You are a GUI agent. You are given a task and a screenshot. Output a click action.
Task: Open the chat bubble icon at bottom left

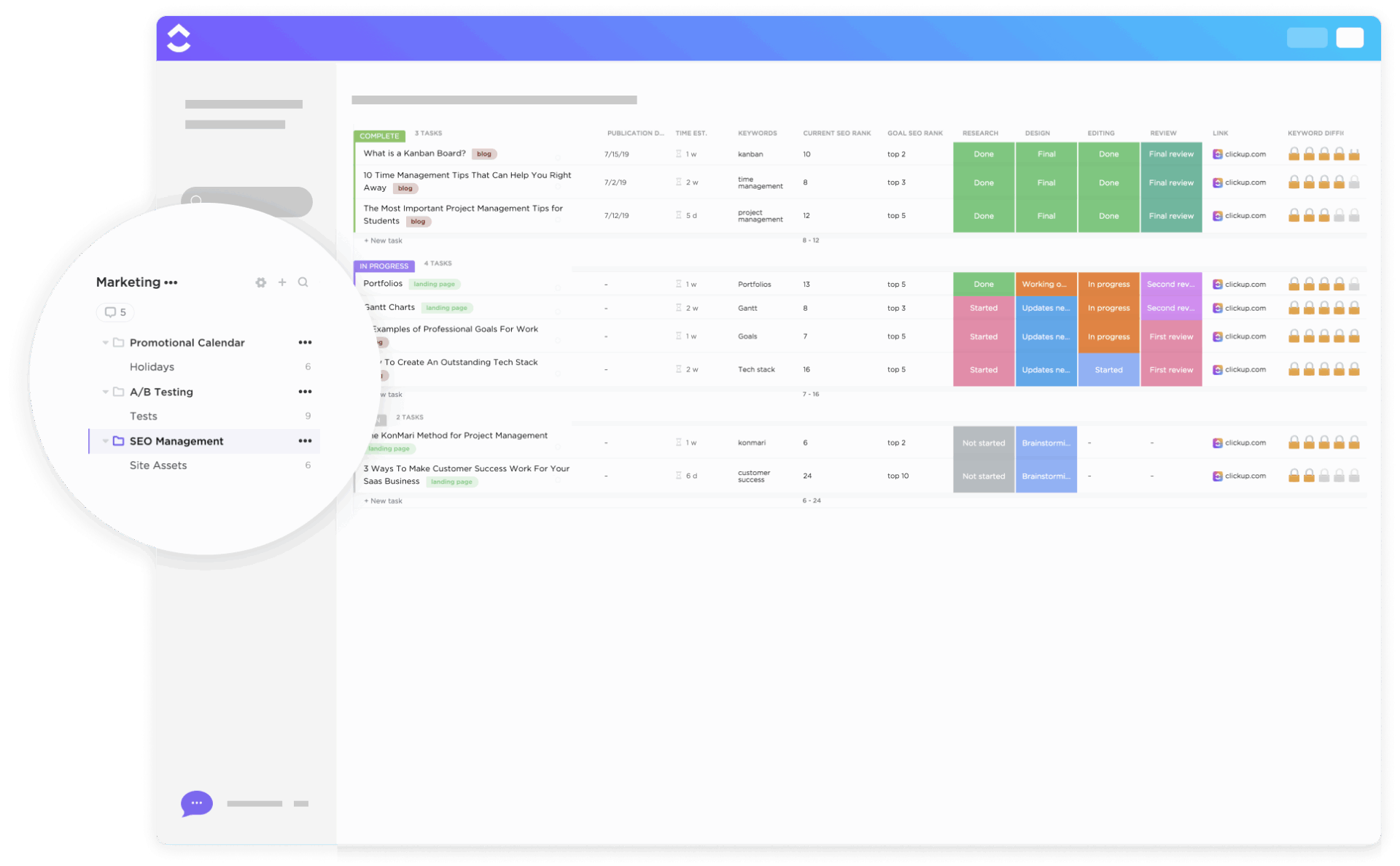[x=195, y=803]
